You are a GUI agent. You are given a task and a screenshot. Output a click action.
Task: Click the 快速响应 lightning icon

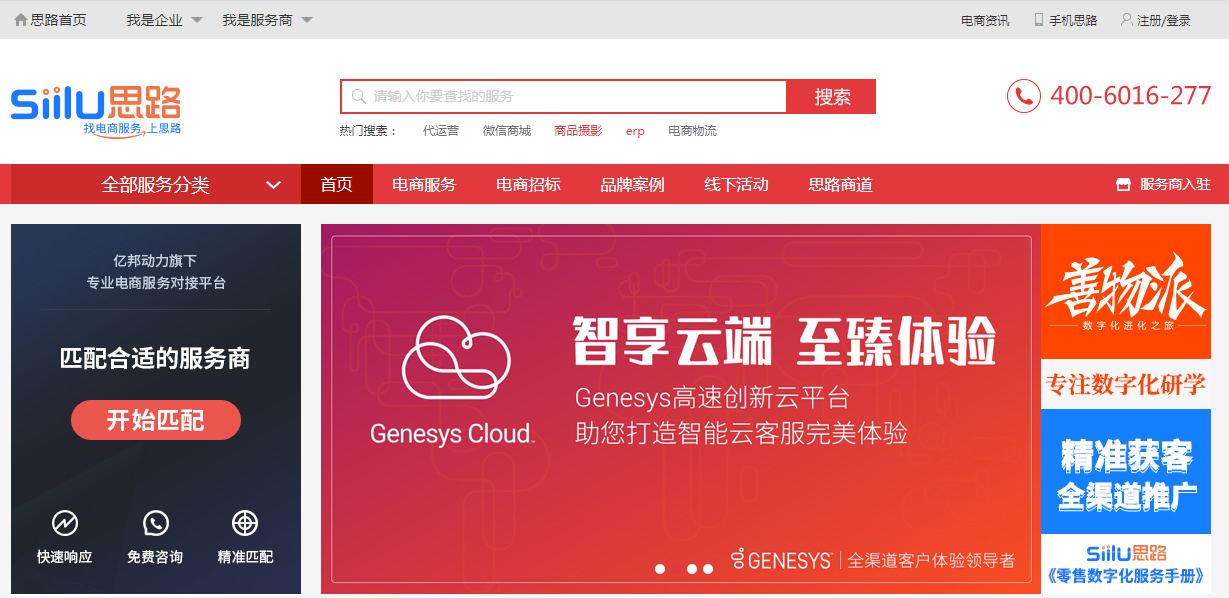(65, 523)
